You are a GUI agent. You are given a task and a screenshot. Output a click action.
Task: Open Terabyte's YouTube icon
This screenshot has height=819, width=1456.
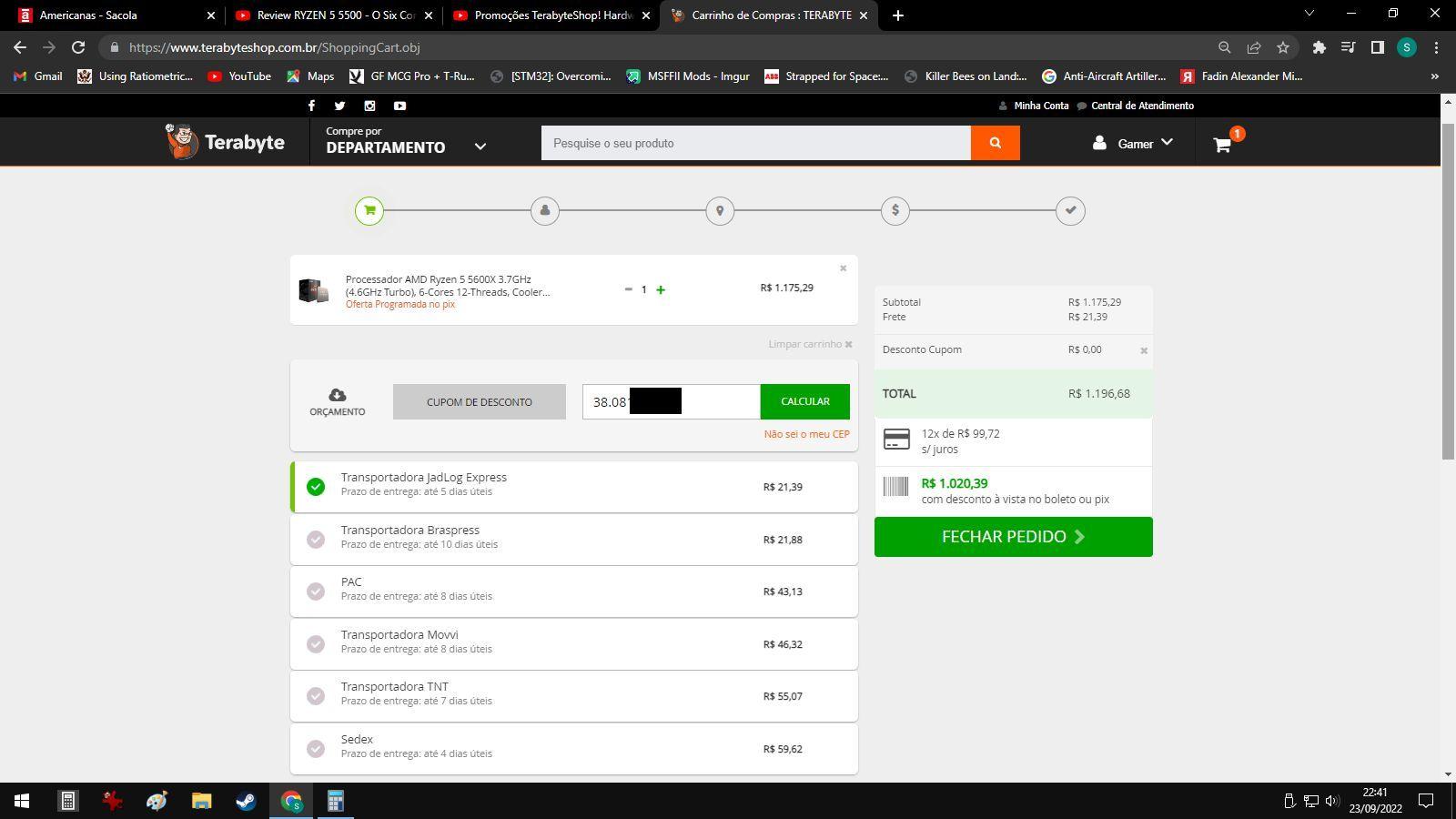tap(399, 106)
